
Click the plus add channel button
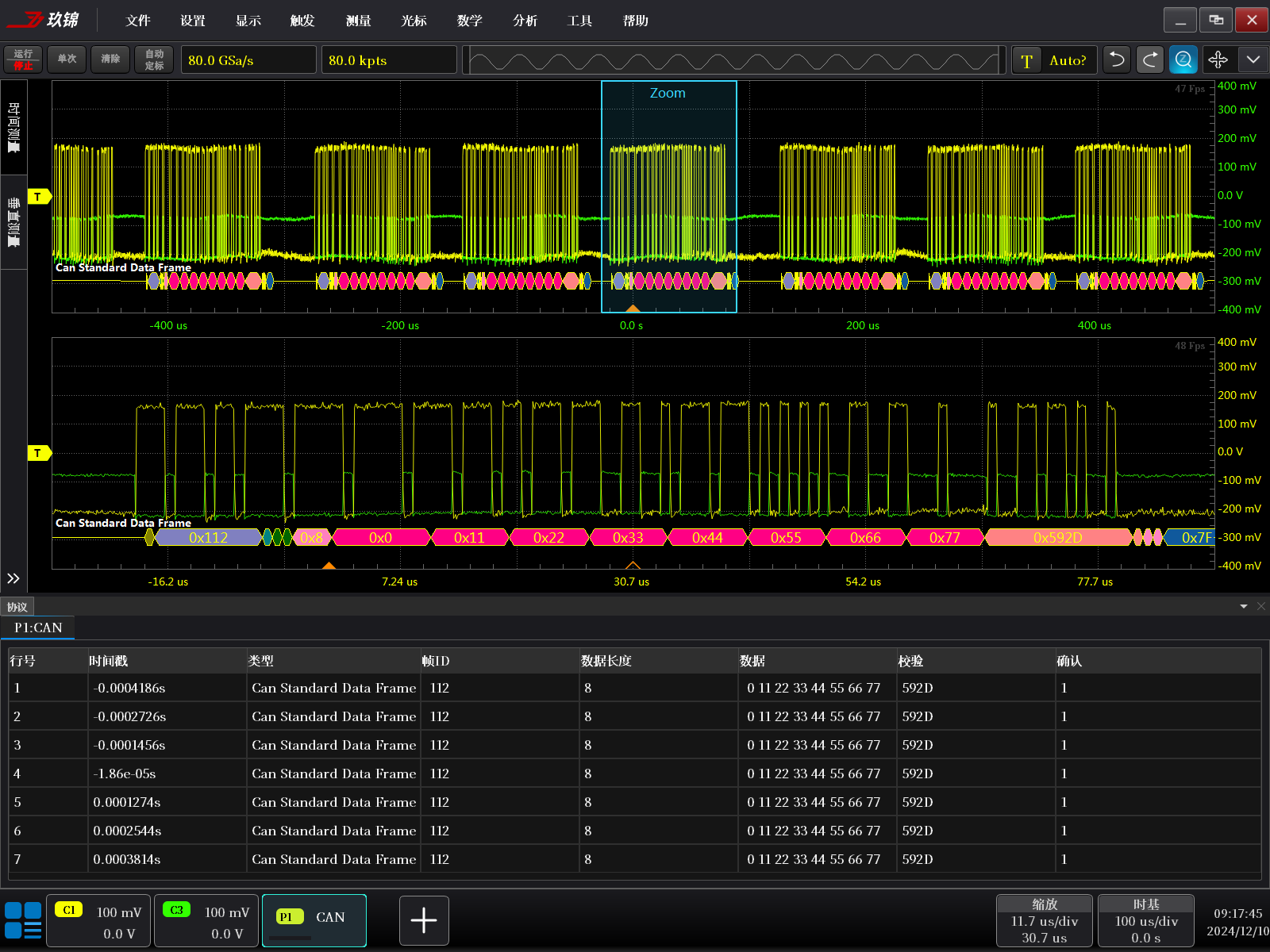tap(424, 920)
